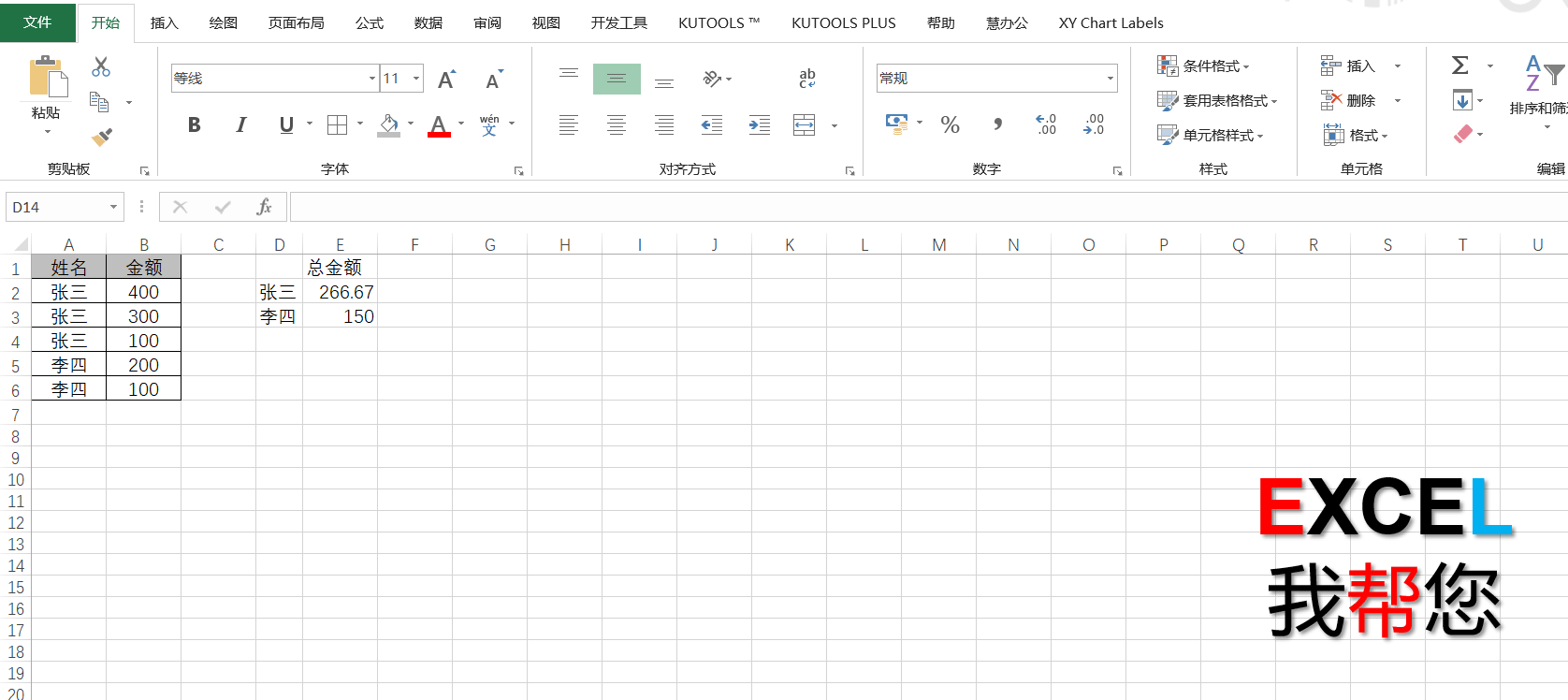Decrease font size with small A
Viewport: 1568px width, 700px height.
[x=494, y=80]
